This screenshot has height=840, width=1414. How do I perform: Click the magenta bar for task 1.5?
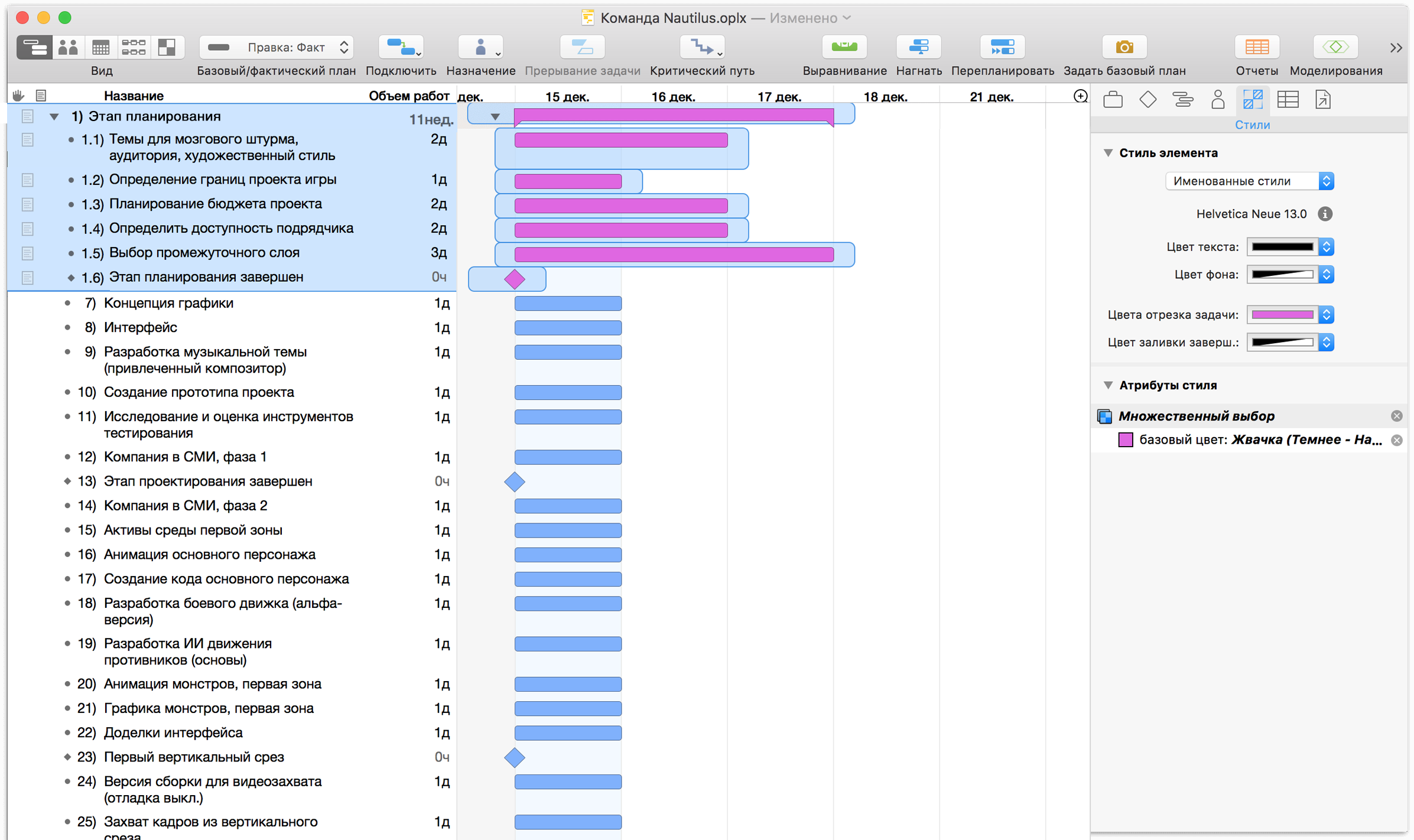click(674, 255)
